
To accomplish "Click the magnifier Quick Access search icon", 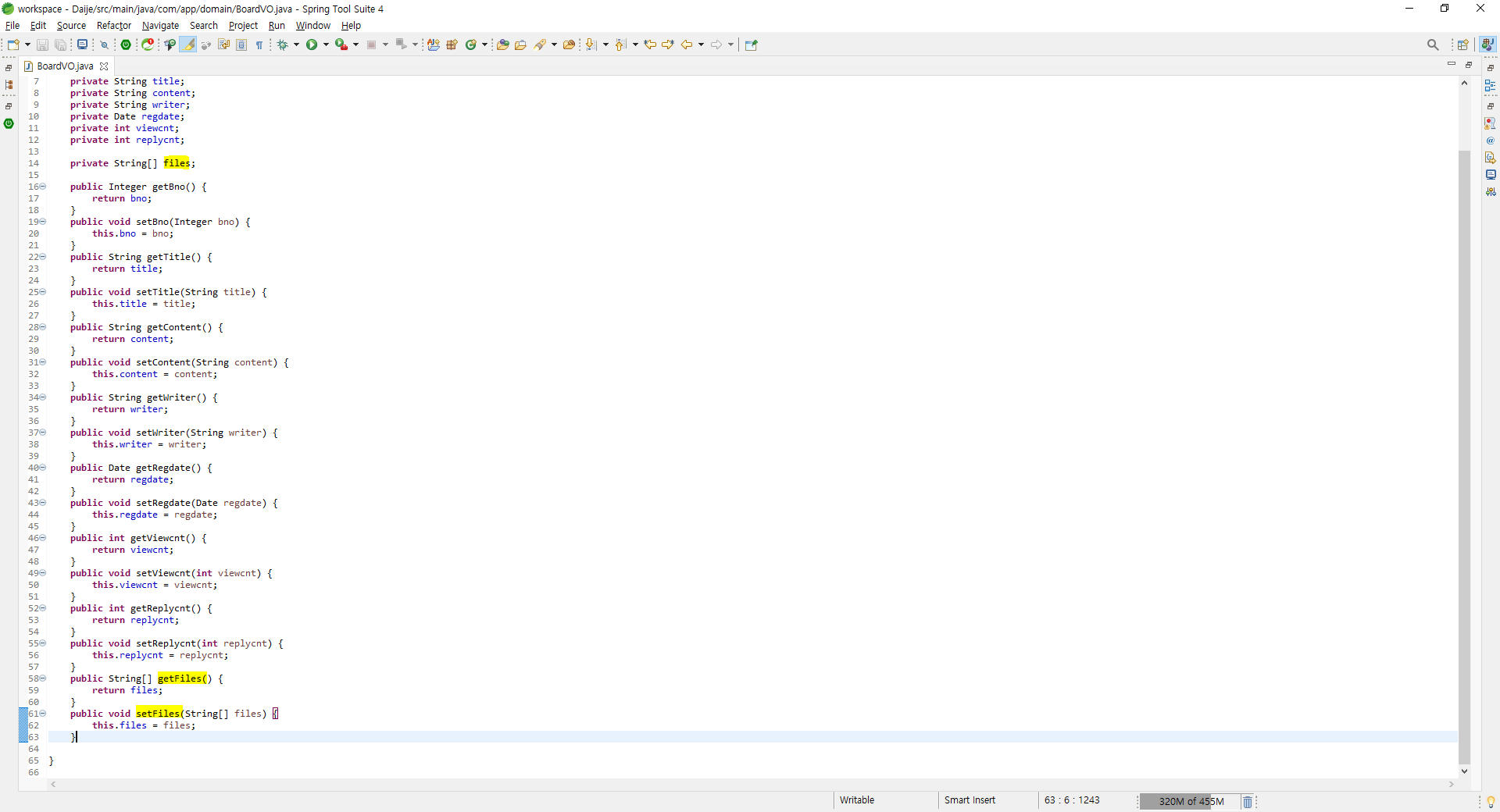I will coord(1433,45).
